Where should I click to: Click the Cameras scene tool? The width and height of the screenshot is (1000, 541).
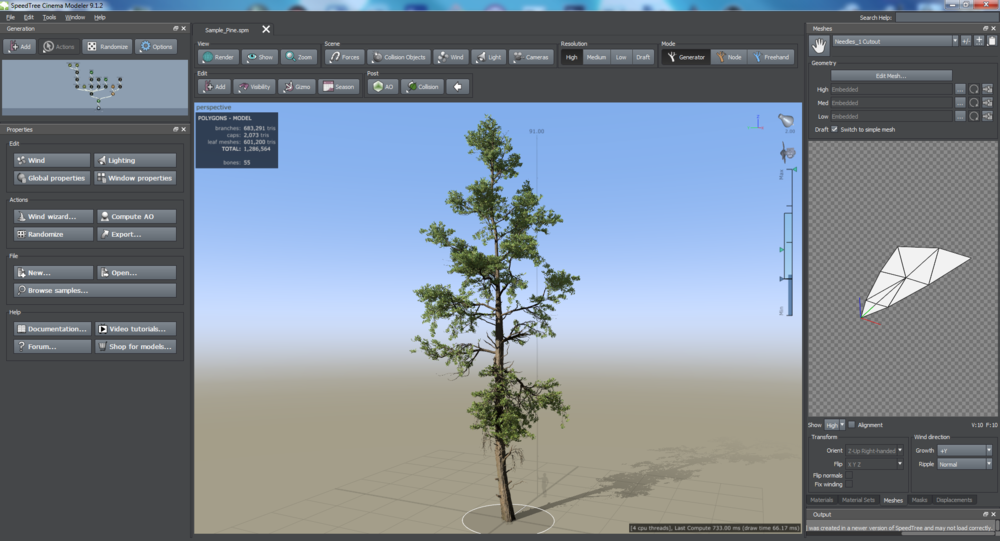531,57
